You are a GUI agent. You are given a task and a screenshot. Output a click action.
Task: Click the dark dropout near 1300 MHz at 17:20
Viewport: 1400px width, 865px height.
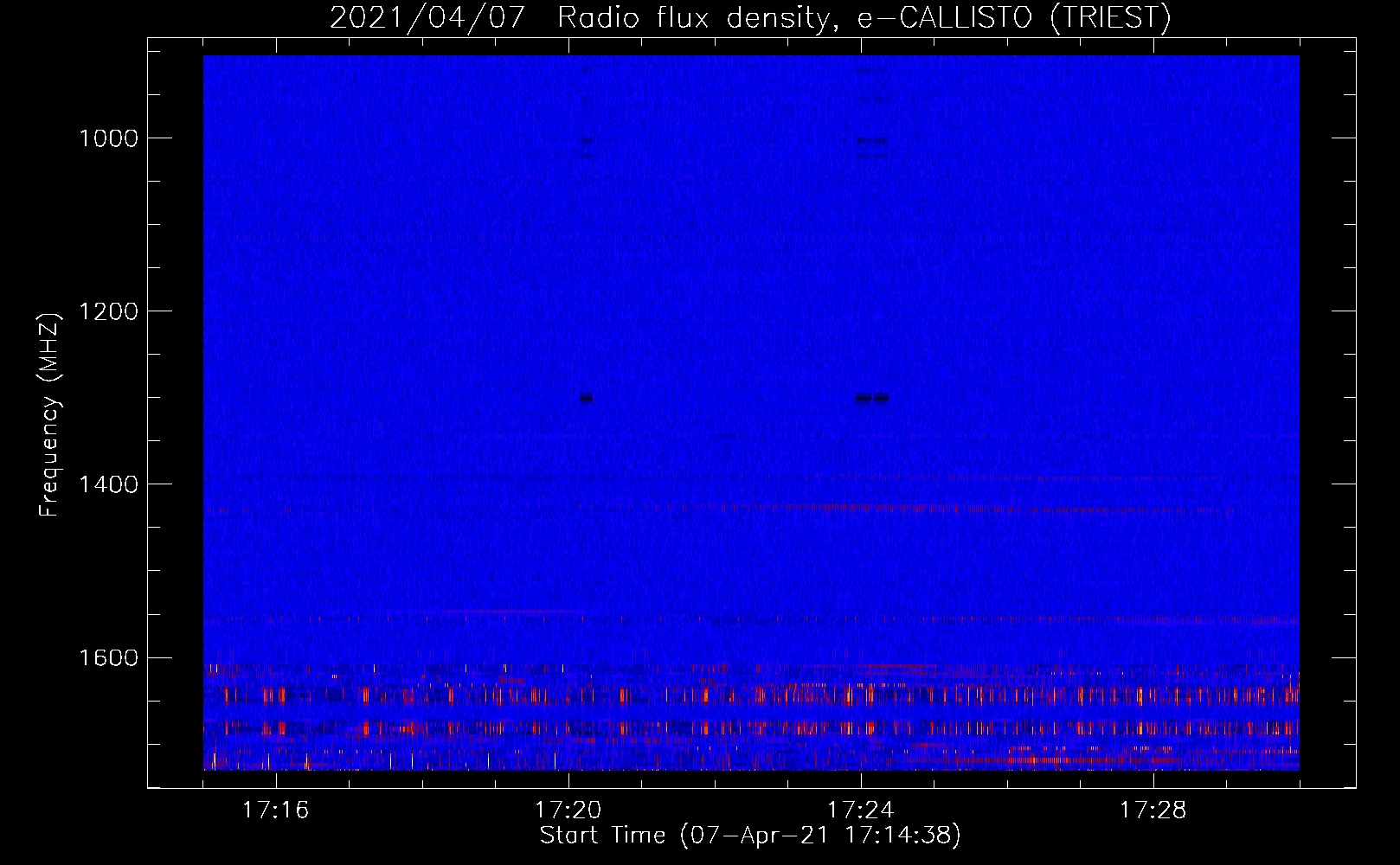[x=587, y=398]
